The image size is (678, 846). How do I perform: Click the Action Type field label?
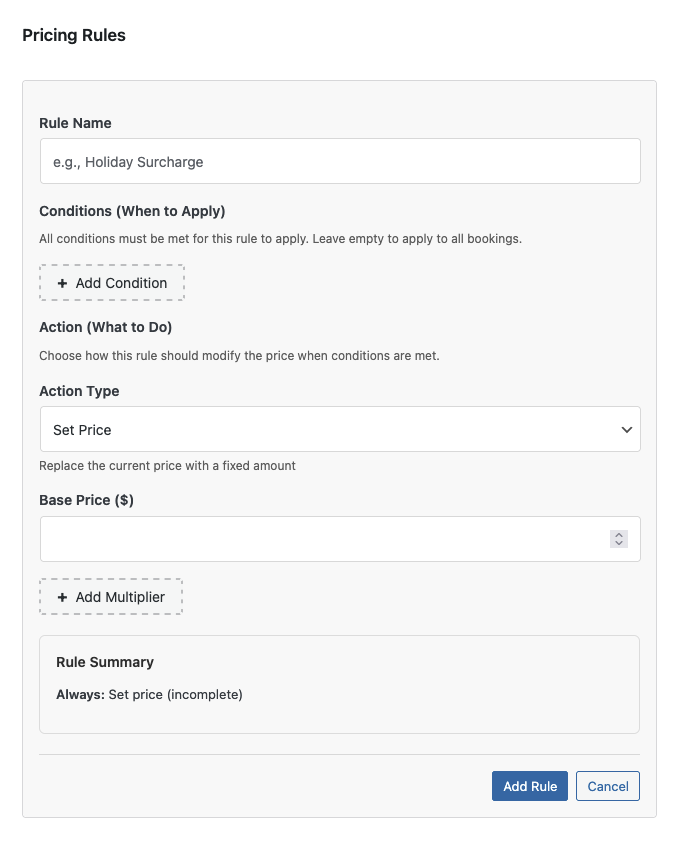(x=79, y=391)
